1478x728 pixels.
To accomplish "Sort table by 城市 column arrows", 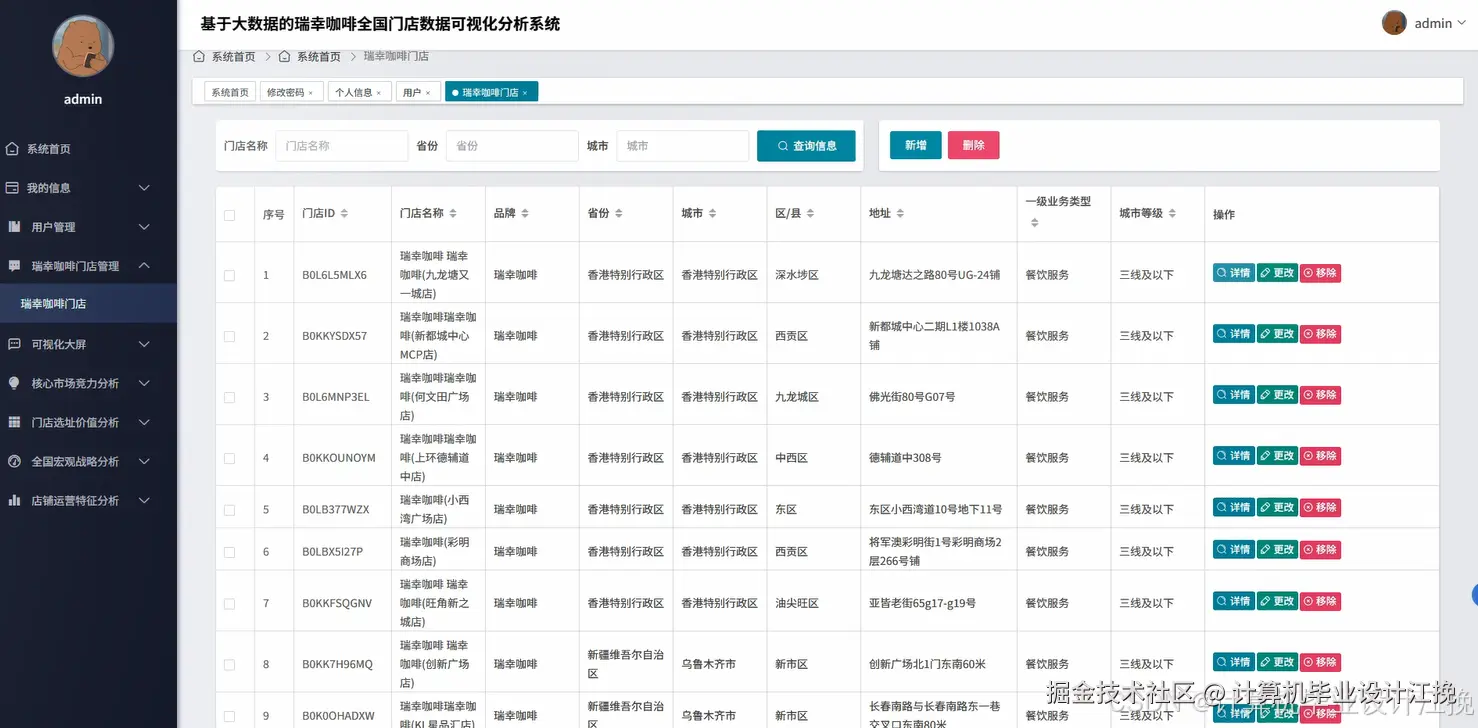I will click(x=713, y=214).
